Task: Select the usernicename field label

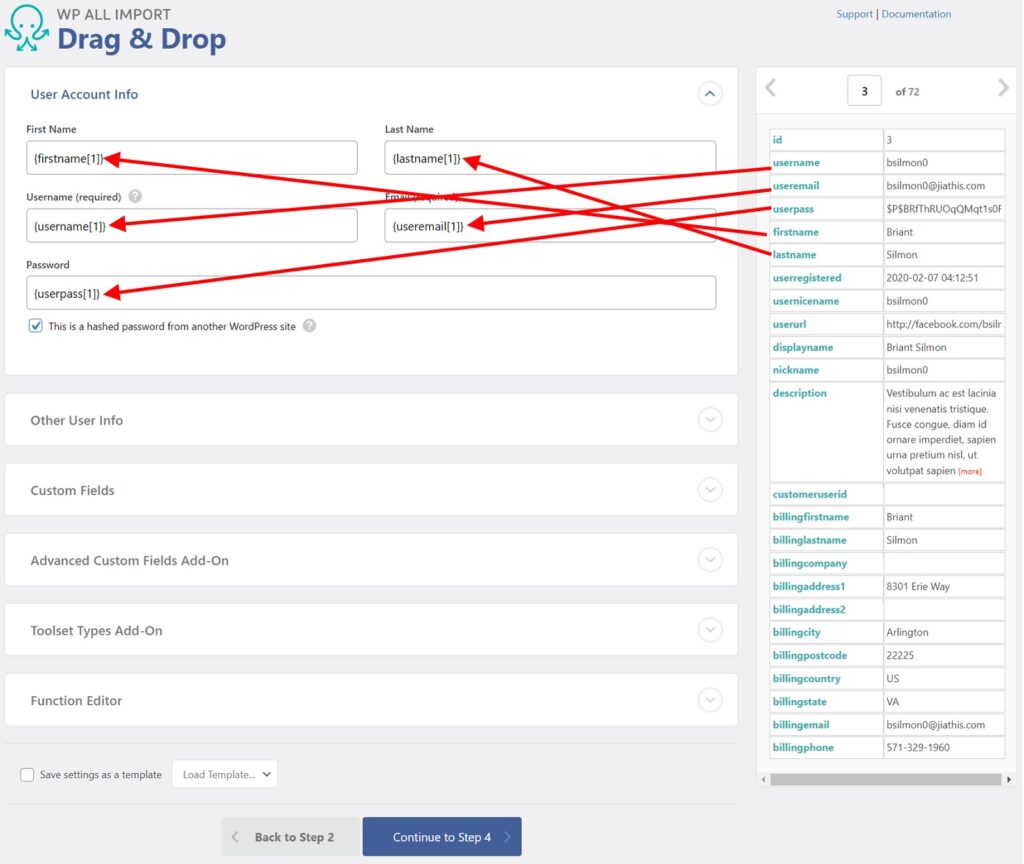Action: (806, 301)
